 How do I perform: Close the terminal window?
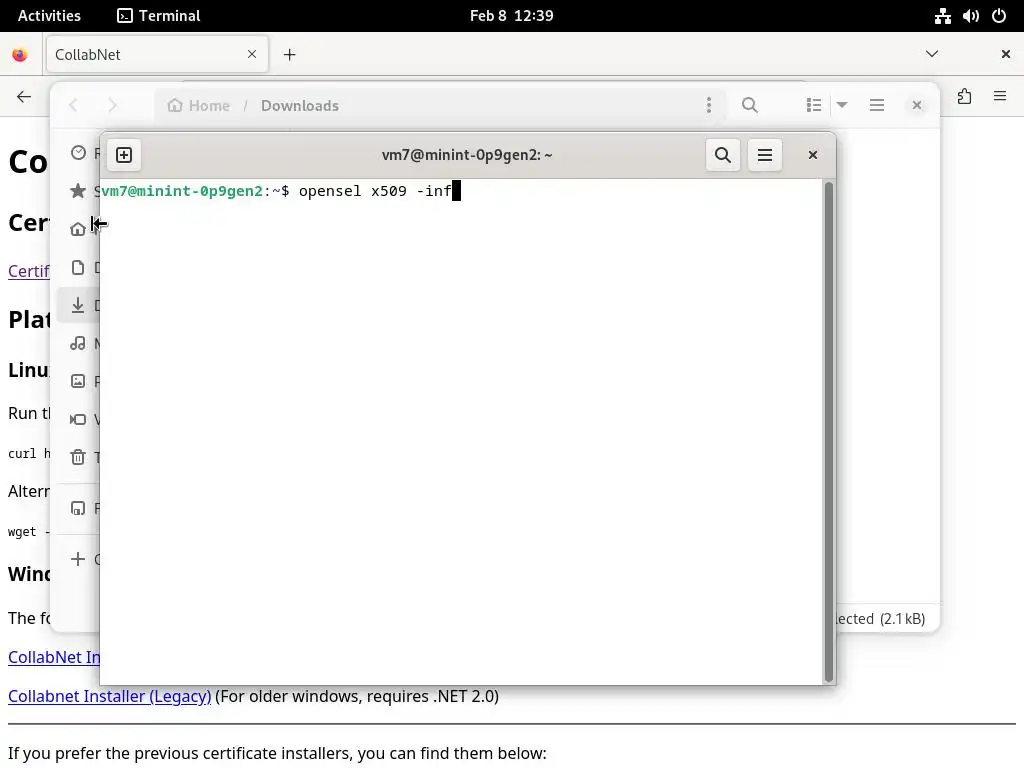point(812,155)
